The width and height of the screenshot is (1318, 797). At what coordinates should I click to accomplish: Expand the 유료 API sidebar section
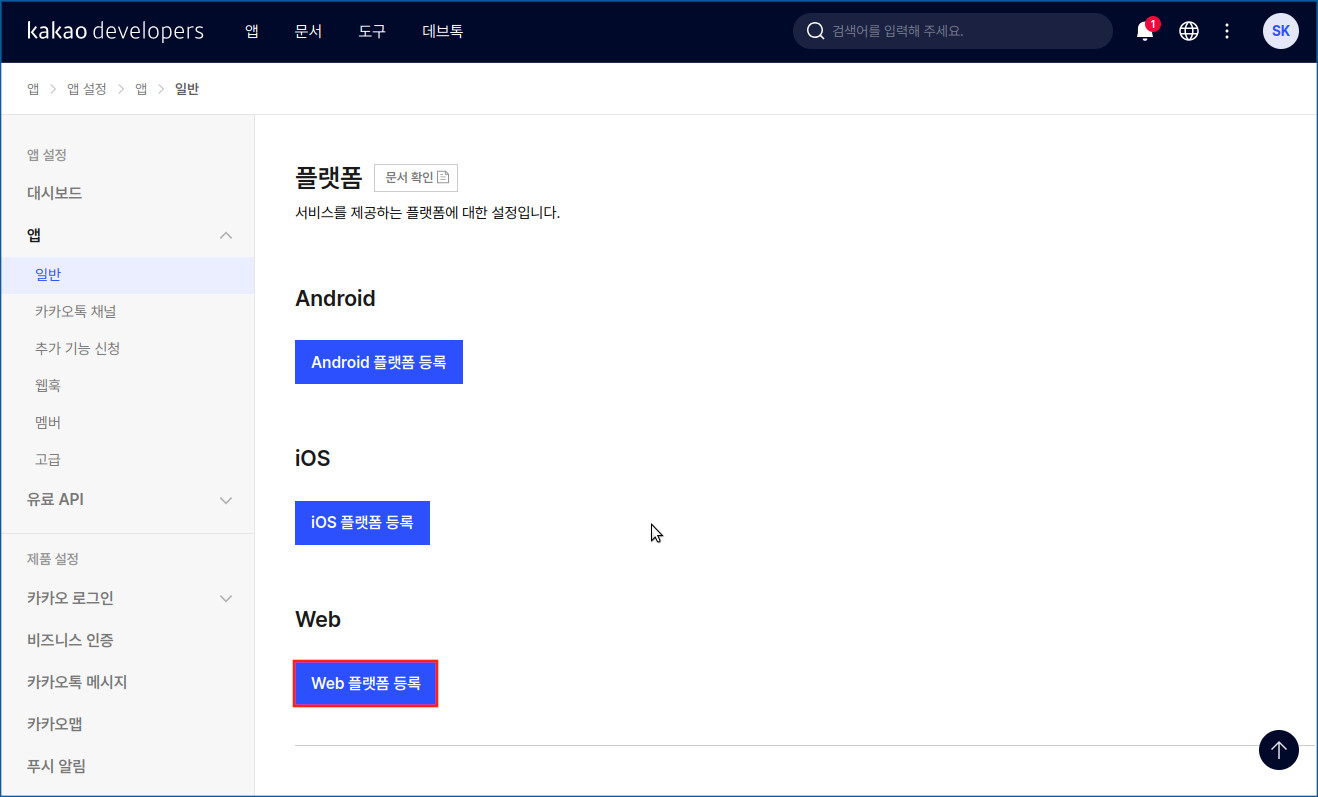coord(226,500)
